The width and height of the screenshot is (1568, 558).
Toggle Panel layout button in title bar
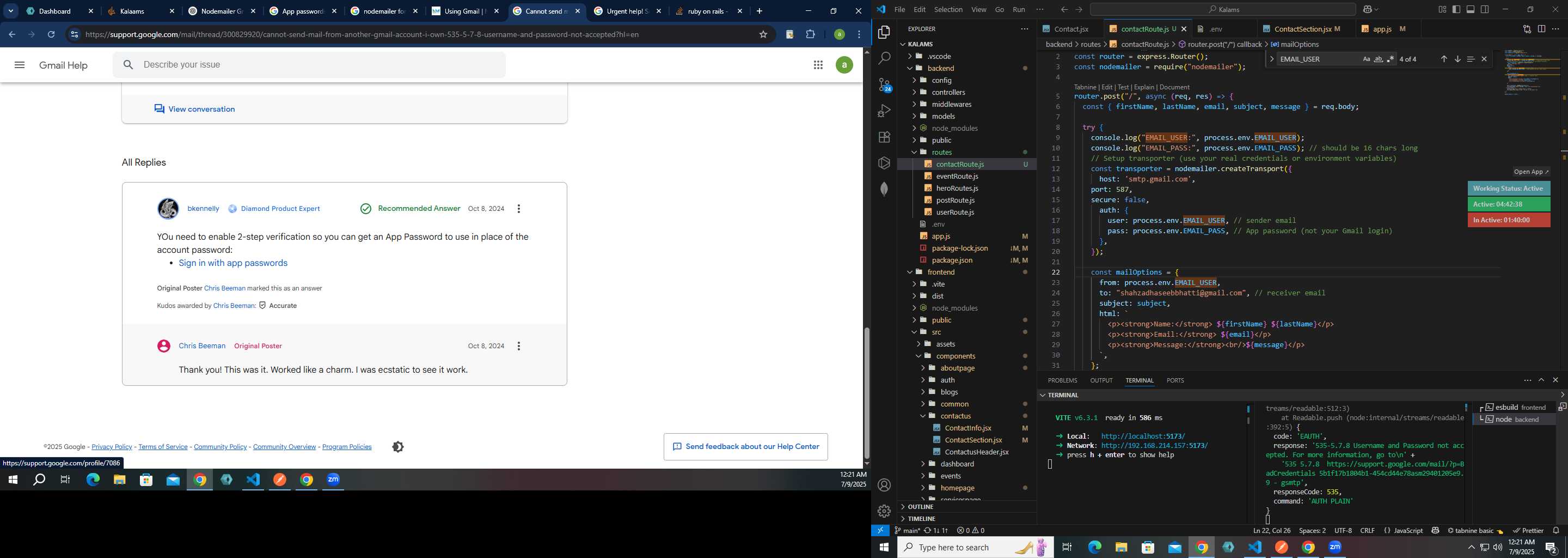(x=1471, y=10)
